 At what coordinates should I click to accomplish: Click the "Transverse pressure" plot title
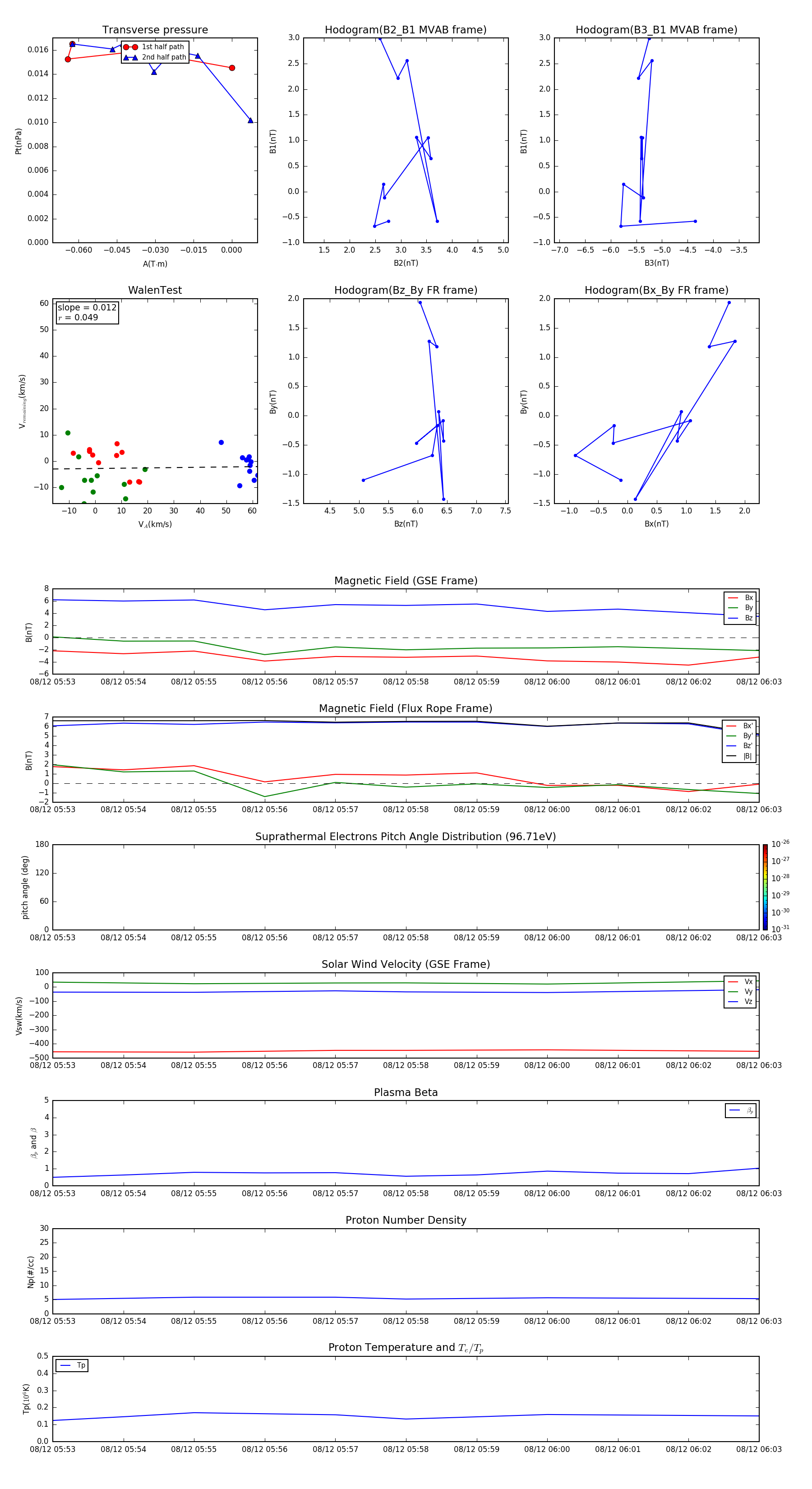click(155, 30)
